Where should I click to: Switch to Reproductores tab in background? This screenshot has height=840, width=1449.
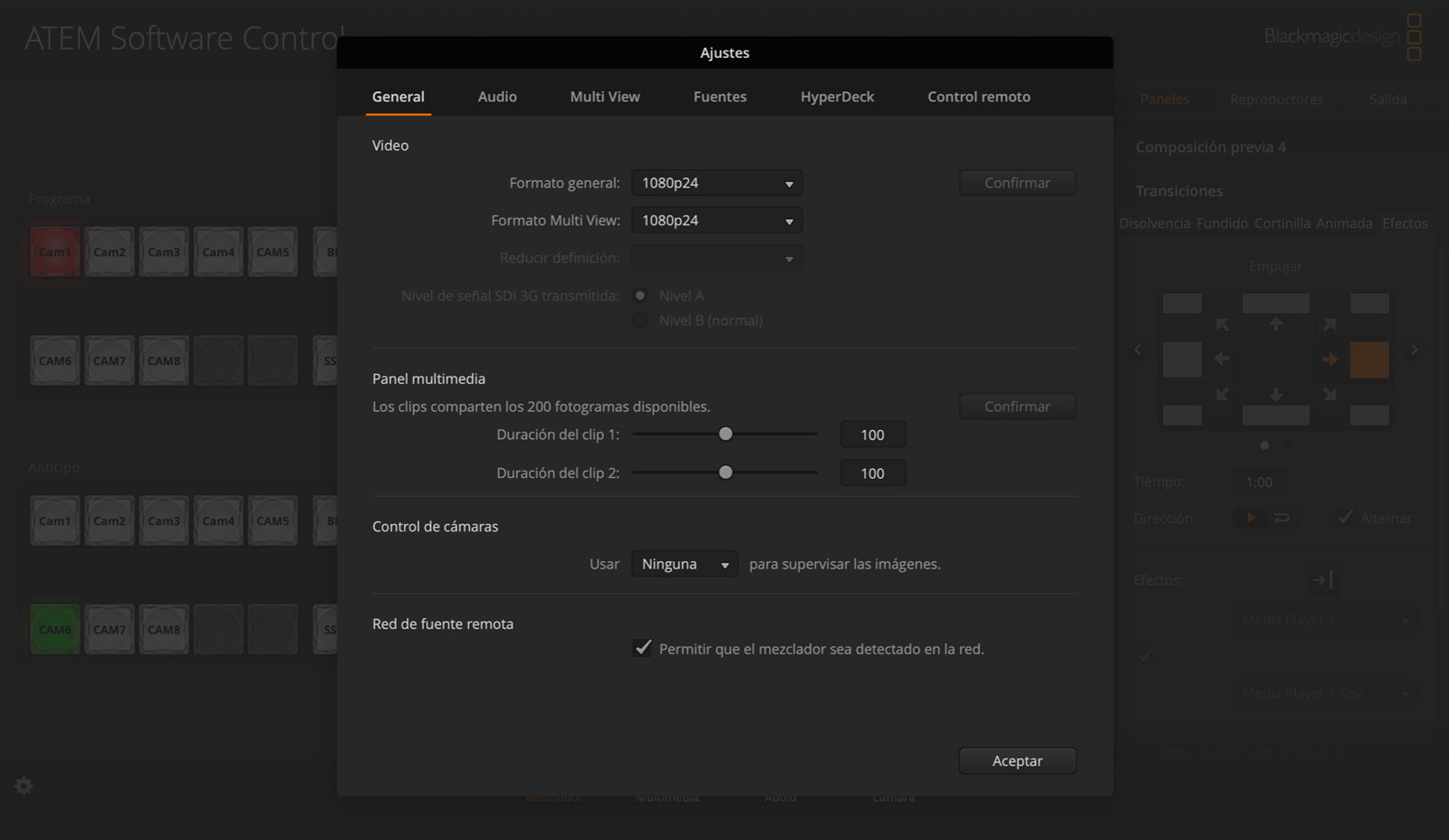(x=1277, y=100)
